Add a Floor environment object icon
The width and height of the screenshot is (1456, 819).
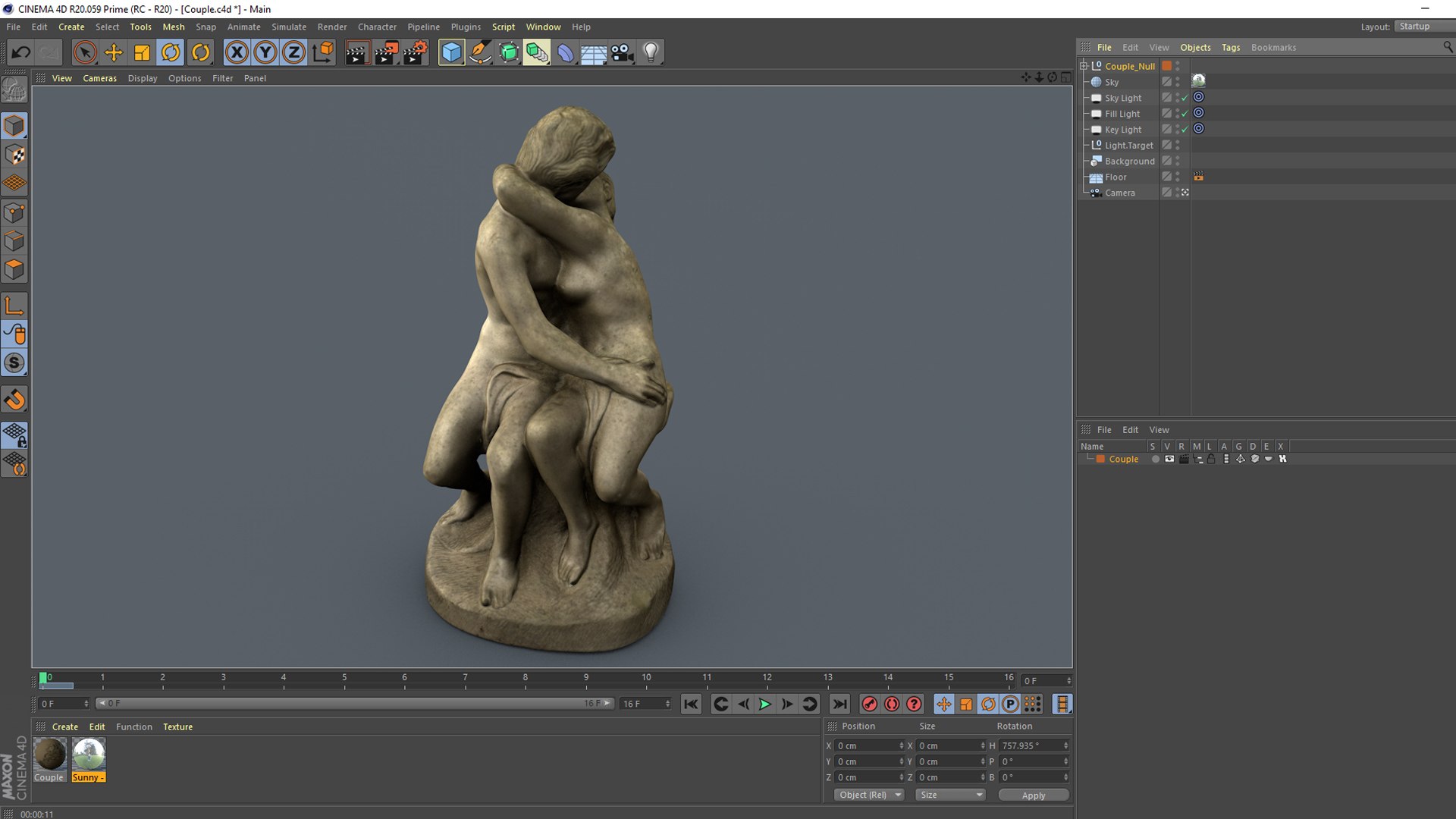click(x=594, y=52)
